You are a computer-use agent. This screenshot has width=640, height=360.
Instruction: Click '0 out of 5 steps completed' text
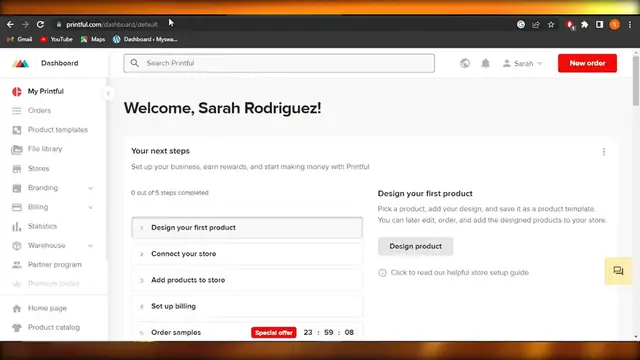coord(170,193)
